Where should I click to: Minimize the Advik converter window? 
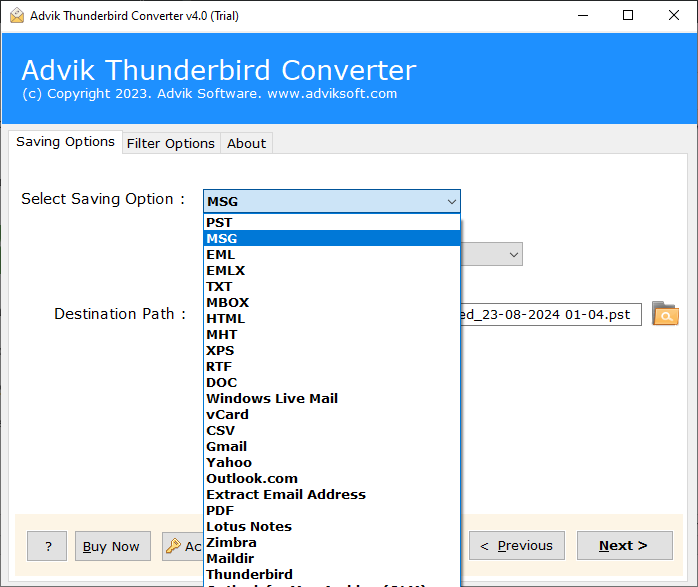(x=583, y=16)
